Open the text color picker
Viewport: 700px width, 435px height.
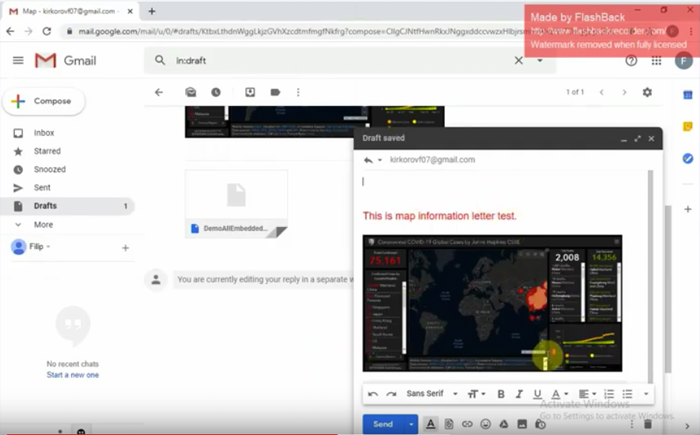(x=559, y=394)
